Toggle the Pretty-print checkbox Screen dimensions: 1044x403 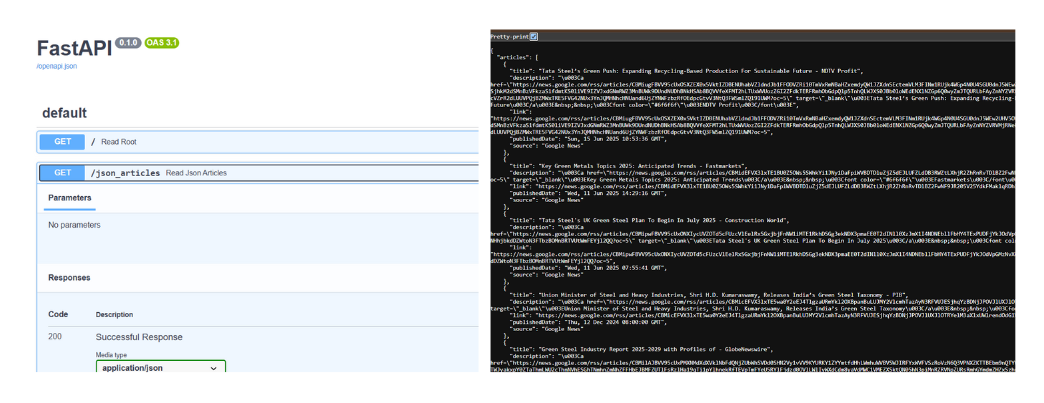[535, 36]
